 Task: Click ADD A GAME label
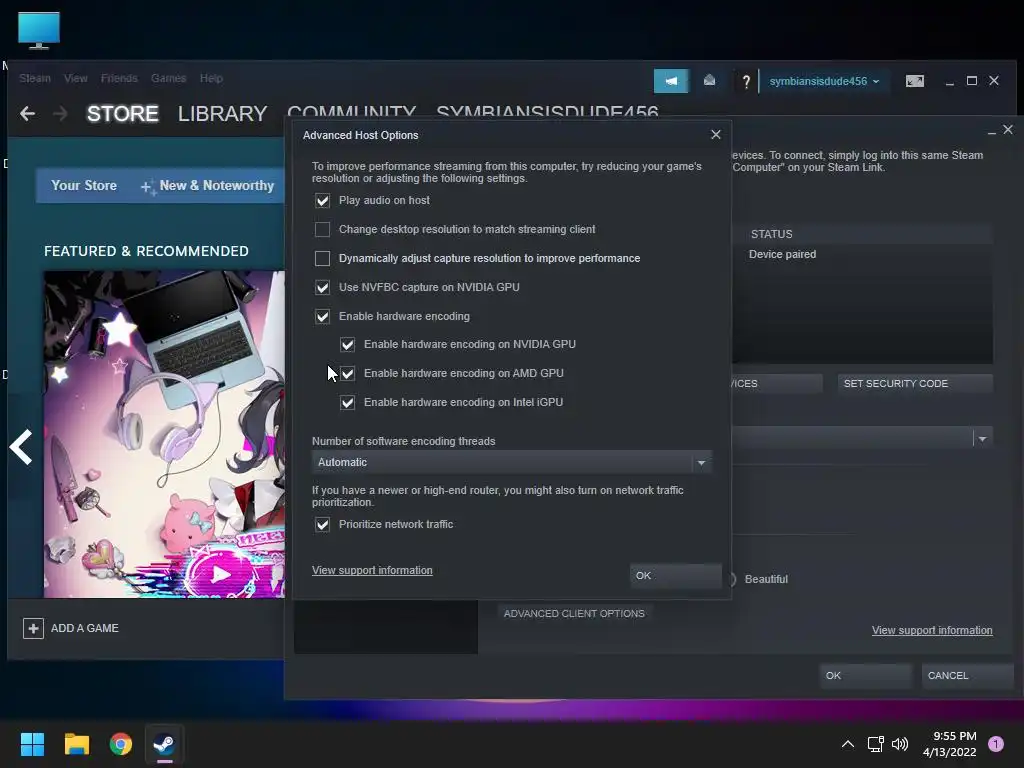(85, 628)
